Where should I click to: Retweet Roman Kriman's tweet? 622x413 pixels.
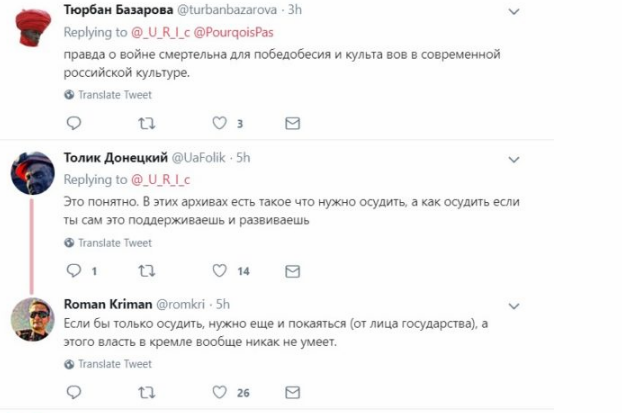[146, 392]
